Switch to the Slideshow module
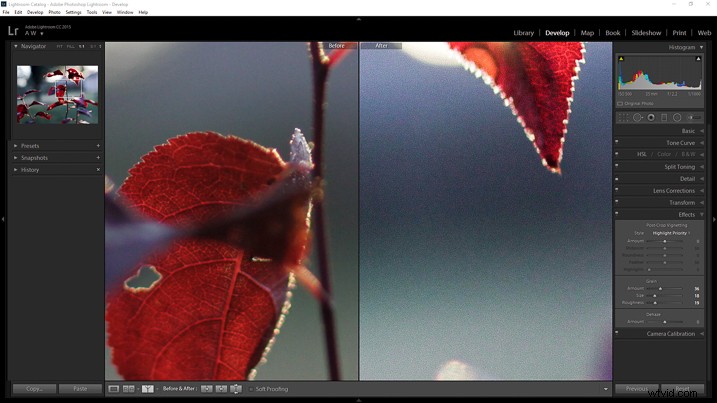This screenshot has width=717, height=403. tap(646, 33)
